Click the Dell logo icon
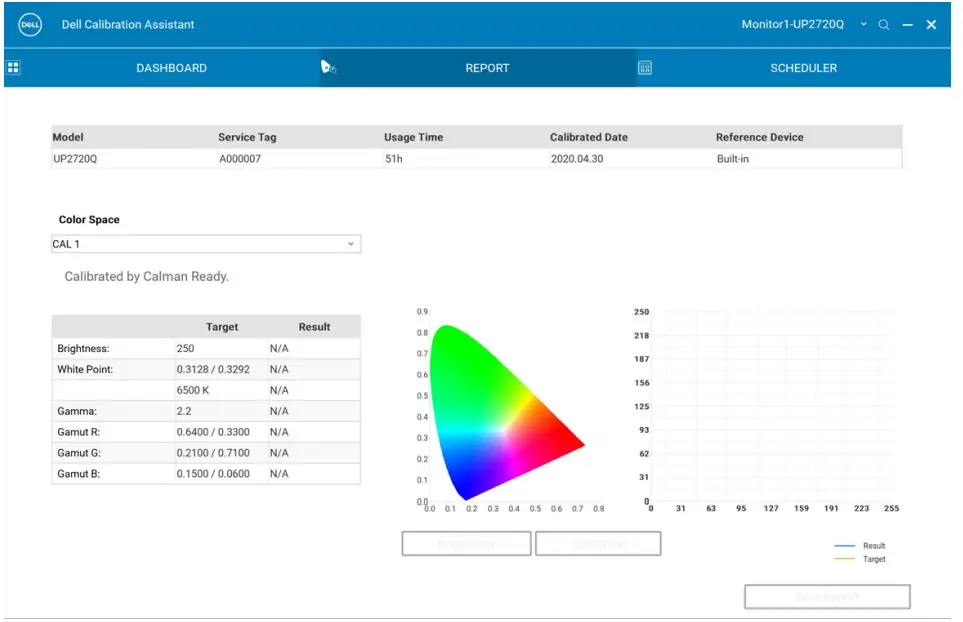Image resolution: width=963 pixels, height=622 pixels. (30, 24)
